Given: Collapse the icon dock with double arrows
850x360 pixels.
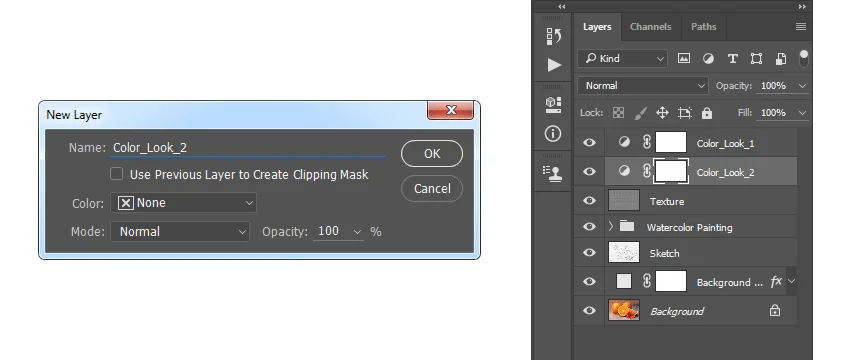Looking at the screenshot, I should pos(562,7).
